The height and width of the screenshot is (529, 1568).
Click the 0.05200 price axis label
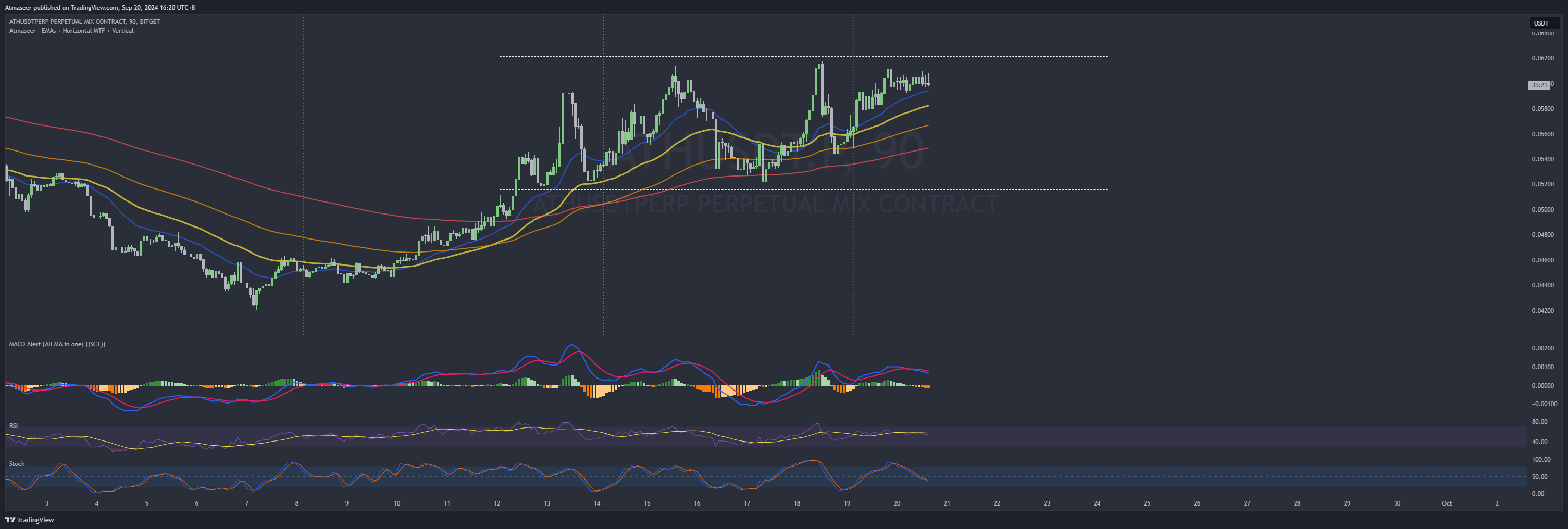[1542, 184]
